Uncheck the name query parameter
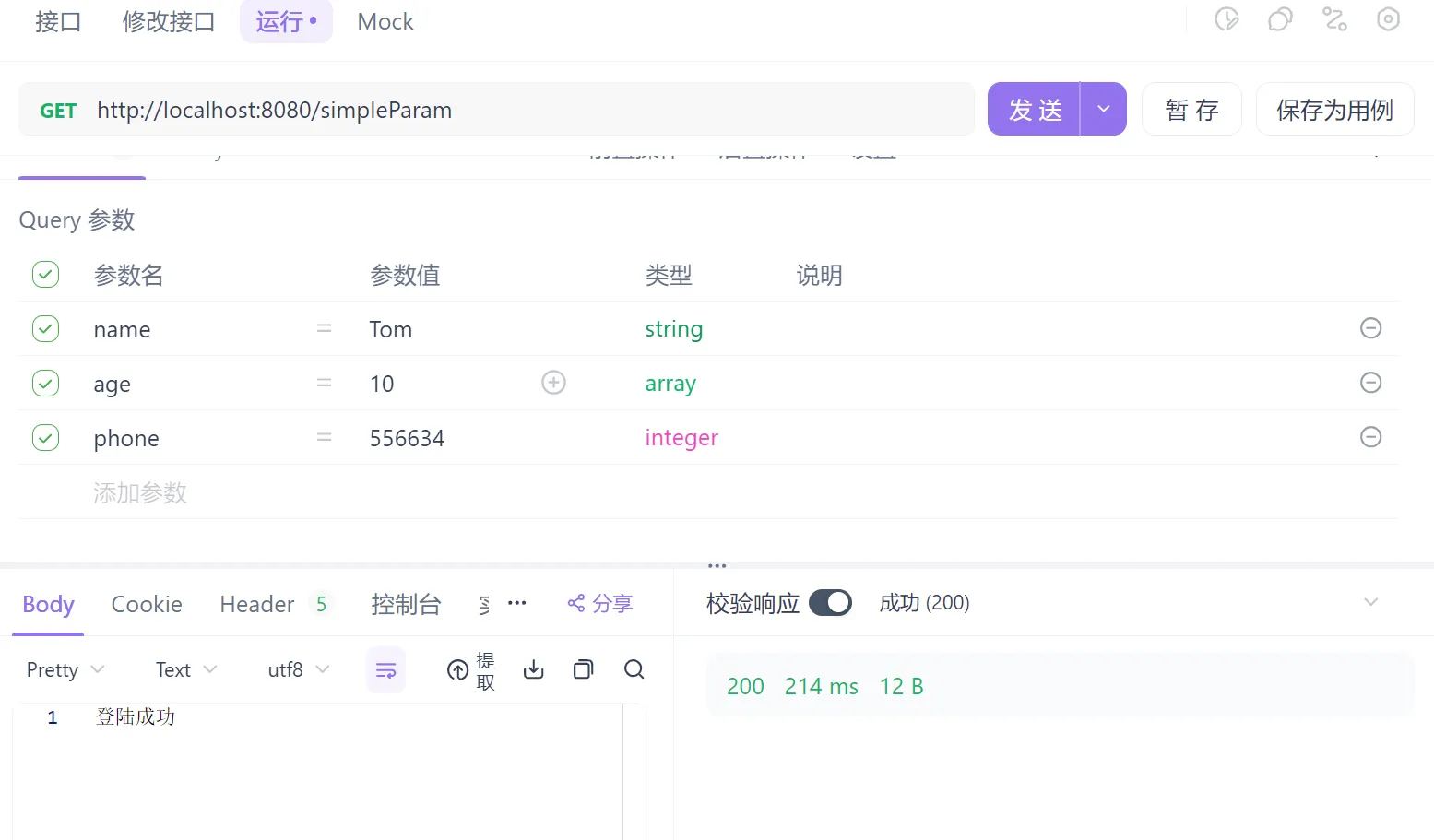The height and width of the screenshot is (840, 1434). coord(45,328)
